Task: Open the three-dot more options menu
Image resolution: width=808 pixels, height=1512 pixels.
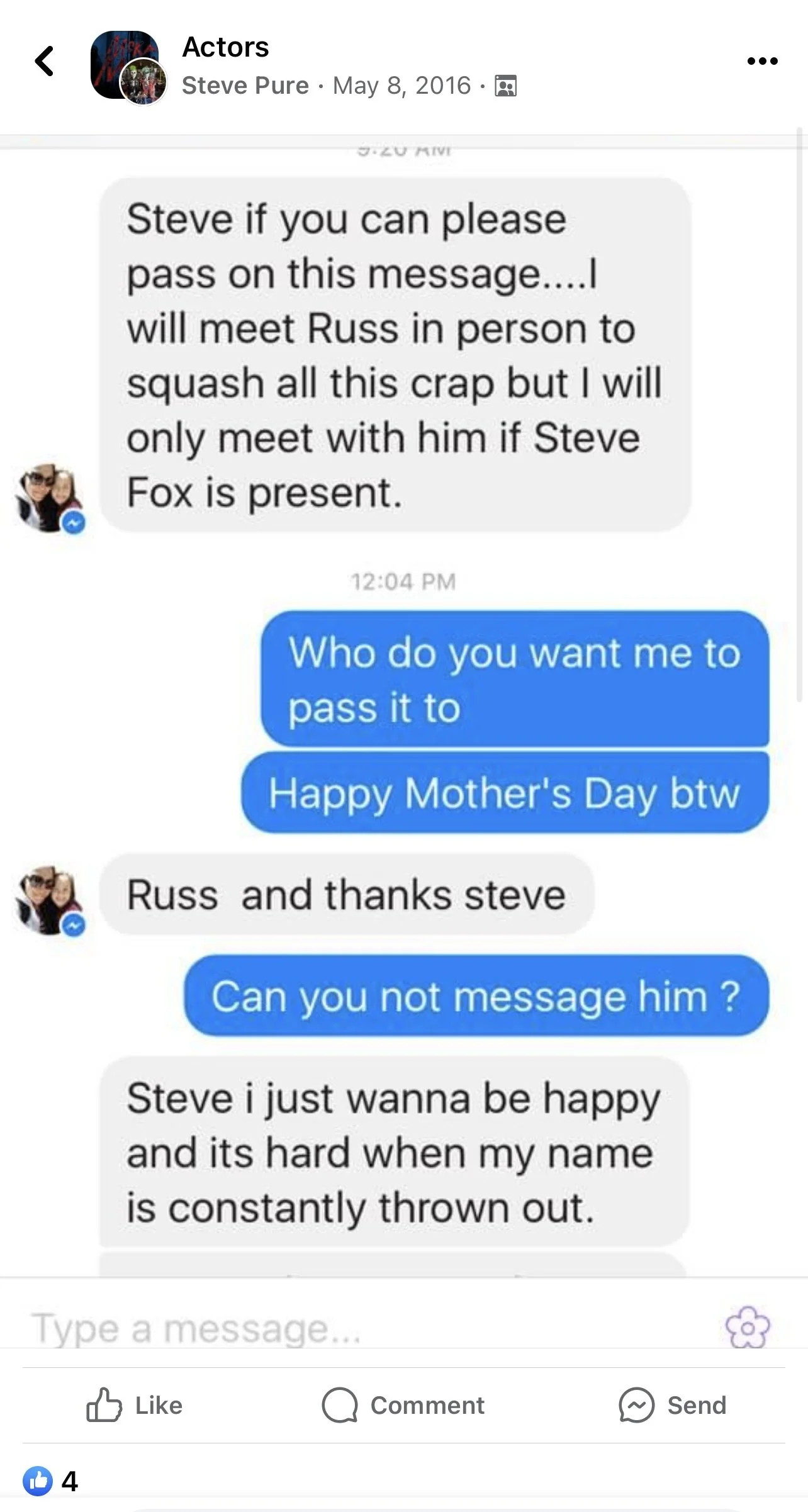Action: point(762,61)
